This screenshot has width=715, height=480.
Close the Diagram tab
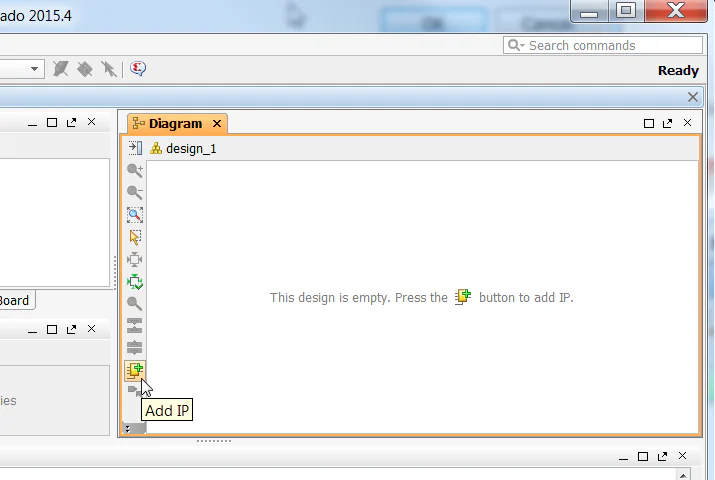217,124
